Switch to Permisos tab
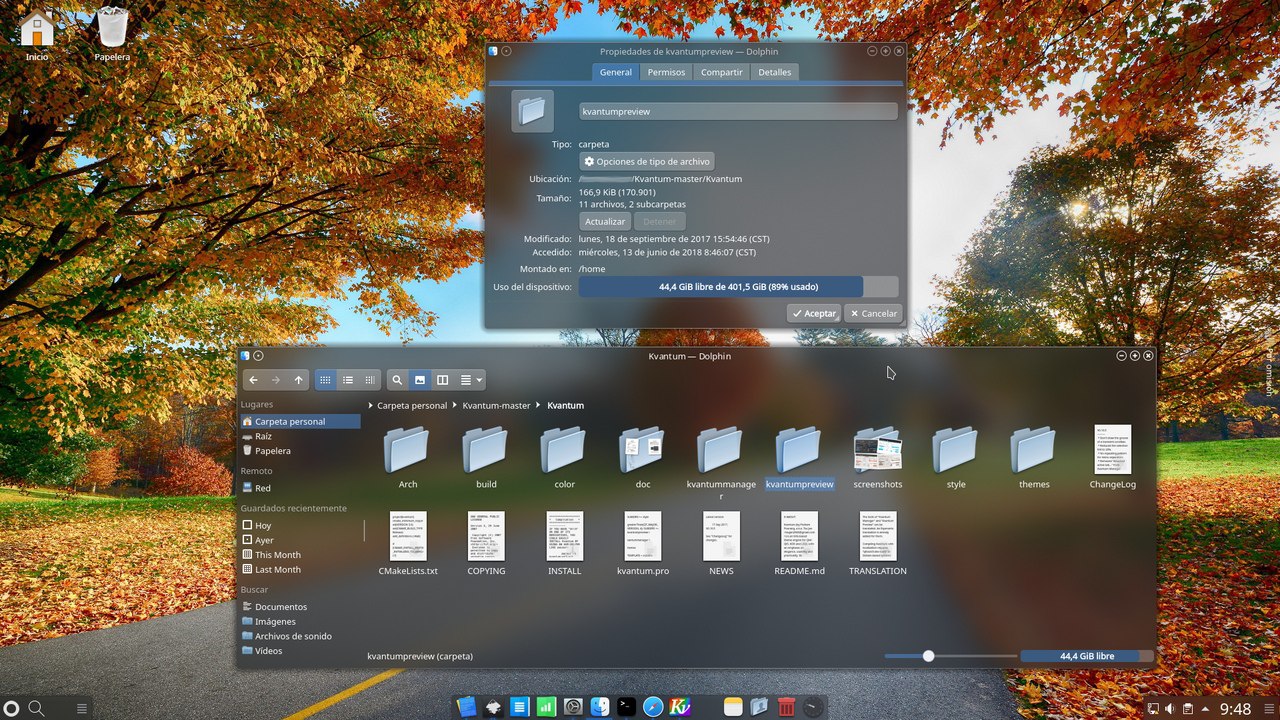This screenshot has height=720, width=1280. [x=666, y=72]
